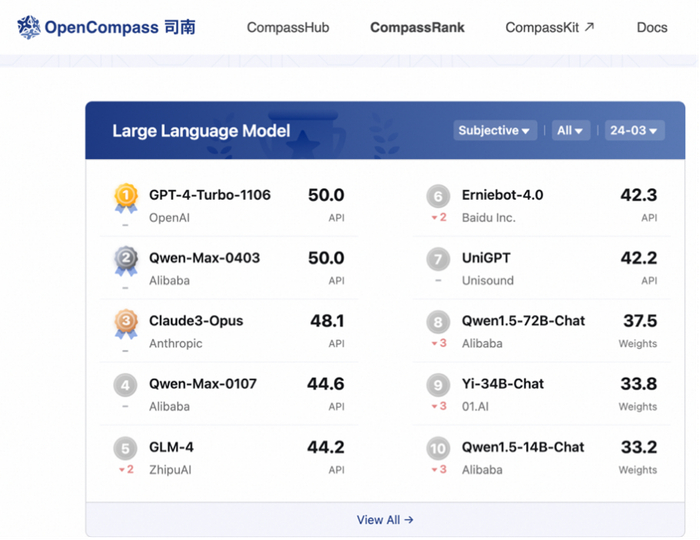Click the external arrow icon beside CompassKit
This screenshot has height=540, width=700.
(589, 27)
